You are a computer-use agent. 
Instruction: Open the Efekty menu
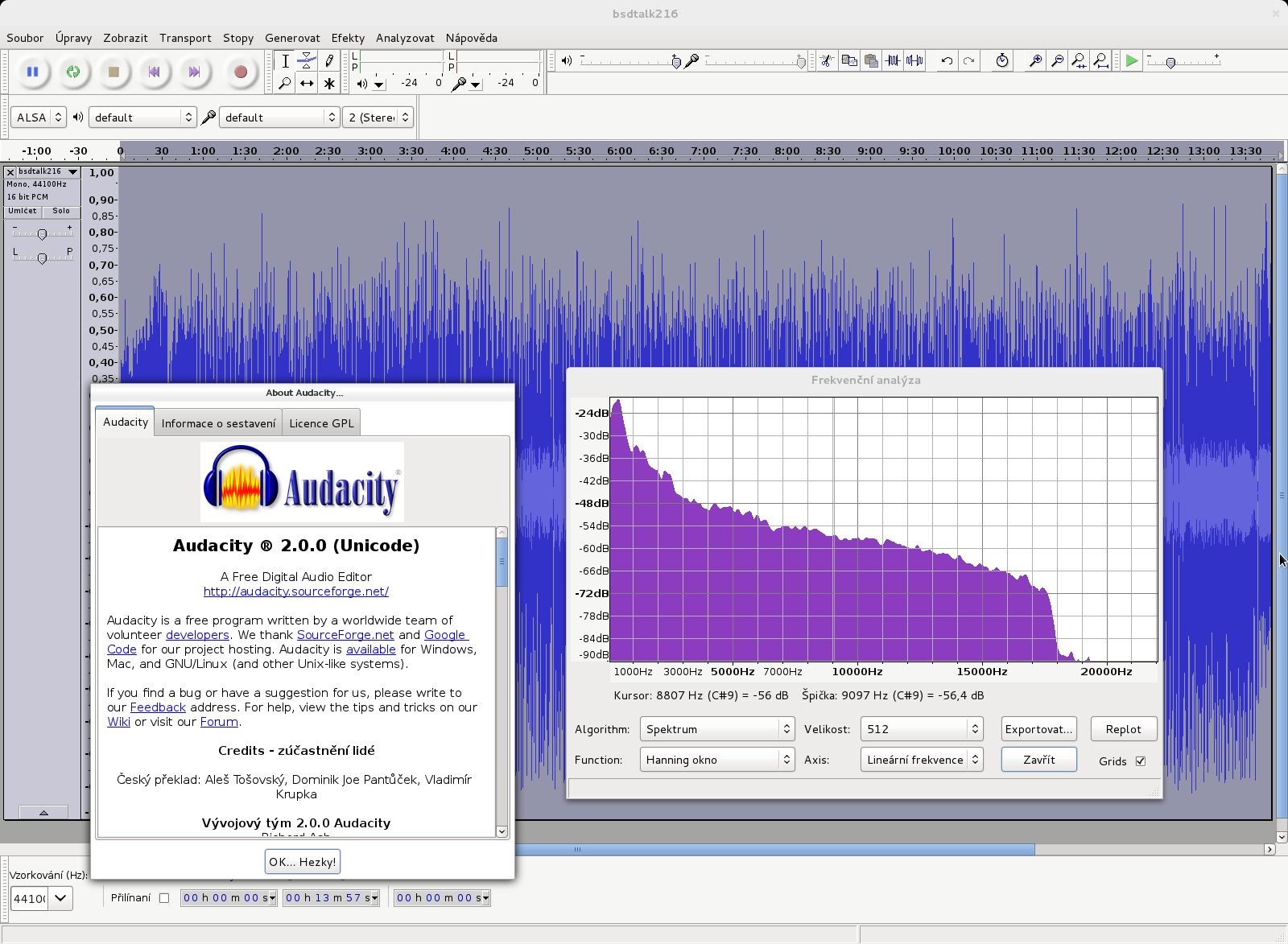tap(348, 38)
